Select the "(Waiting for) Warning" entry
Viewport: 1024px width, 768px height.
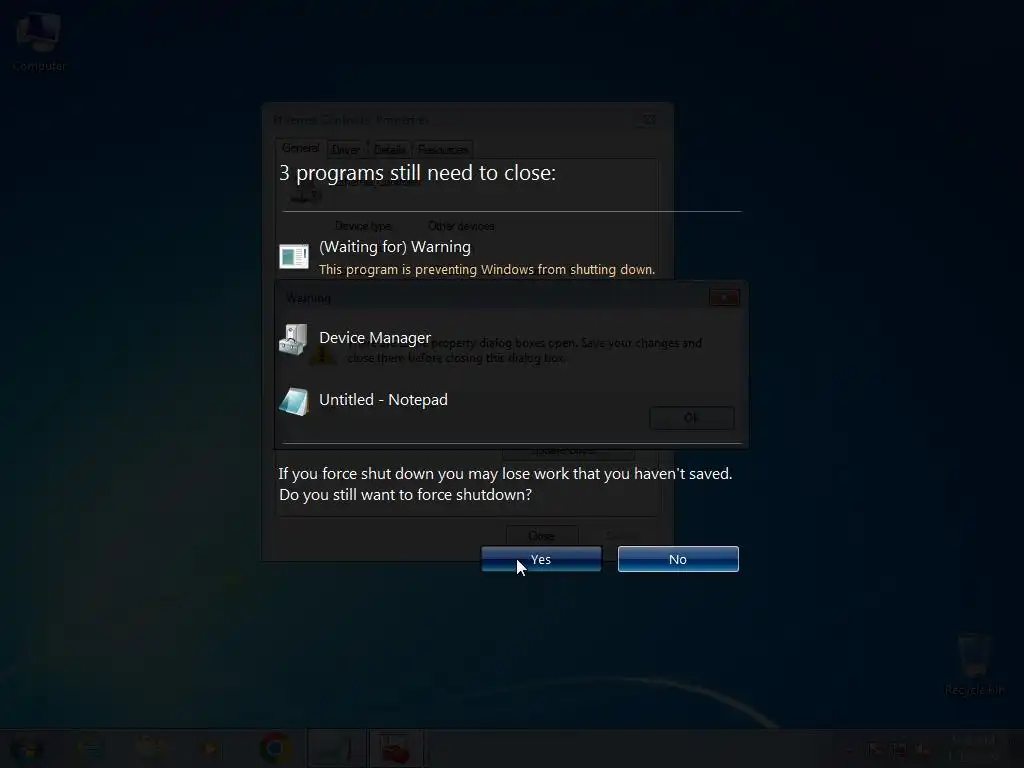[395, 247]
